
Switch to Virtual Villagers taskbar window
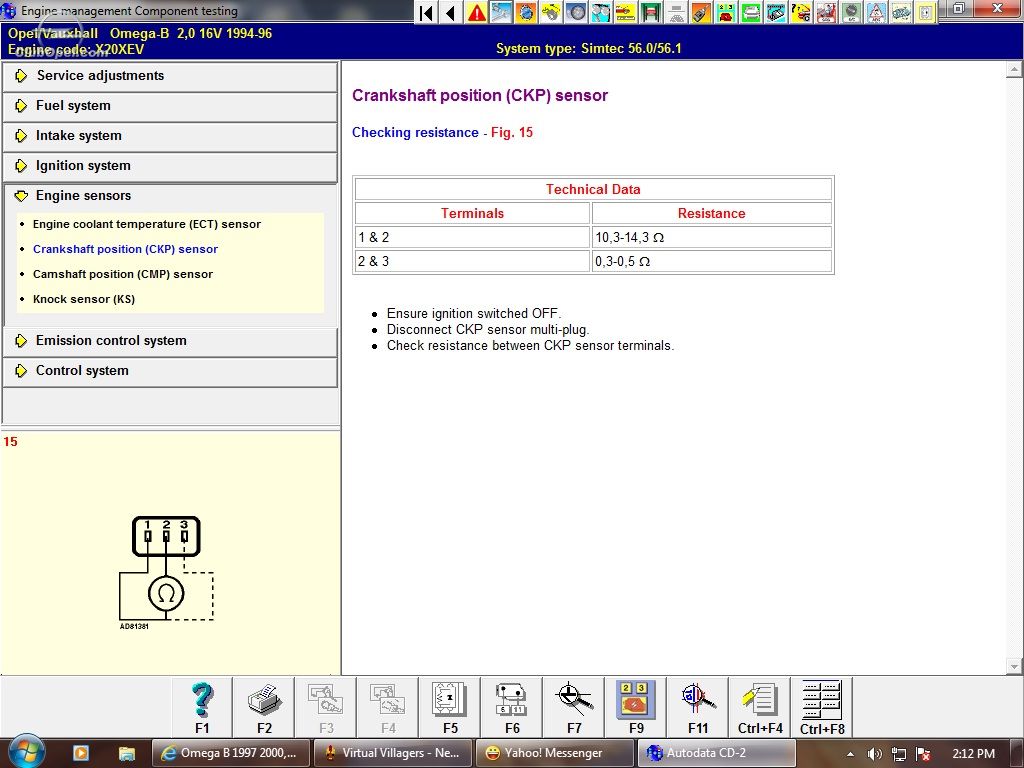click(393, 753)
